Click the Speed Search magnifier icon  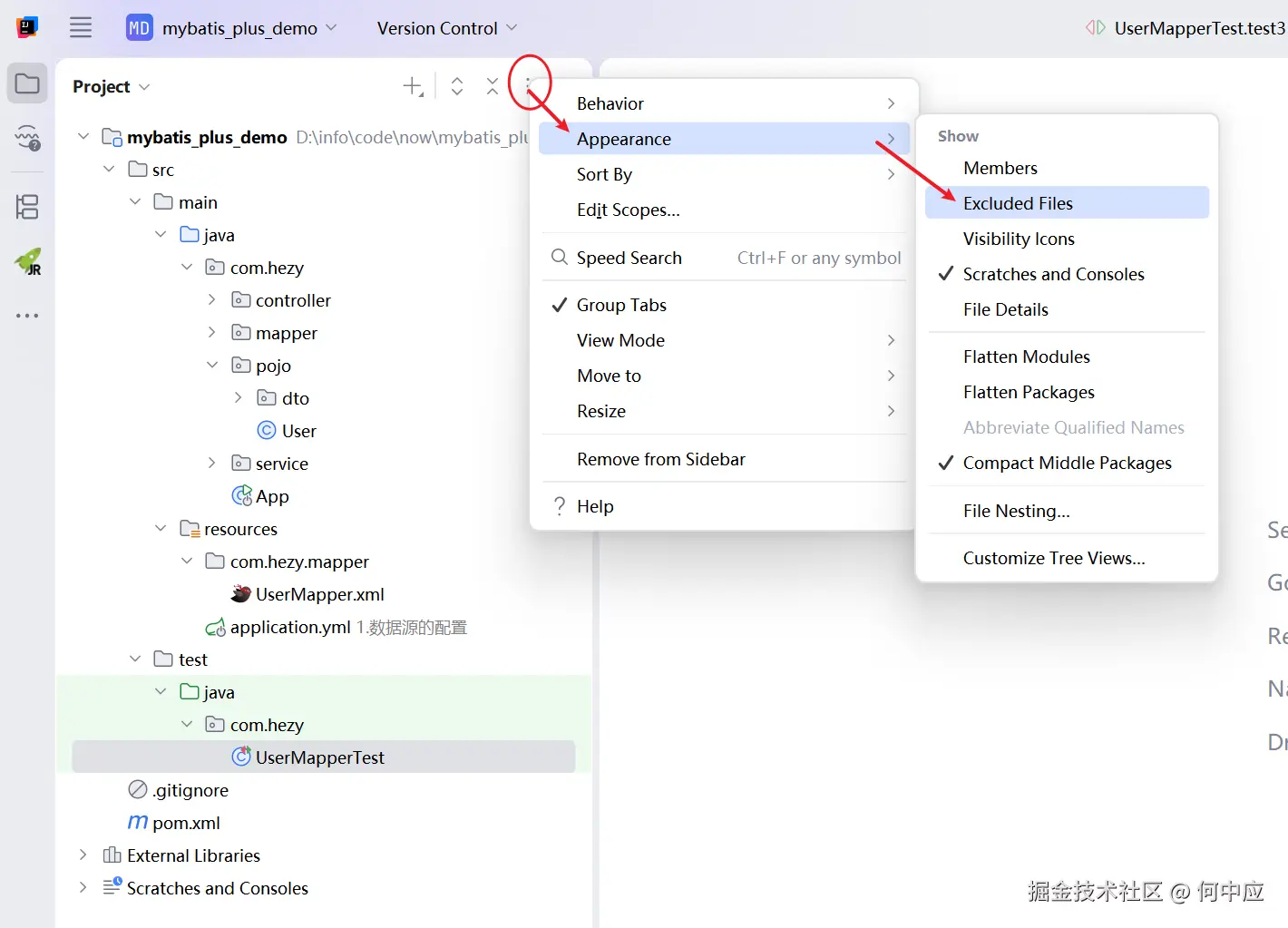click(x=560, y=258)
